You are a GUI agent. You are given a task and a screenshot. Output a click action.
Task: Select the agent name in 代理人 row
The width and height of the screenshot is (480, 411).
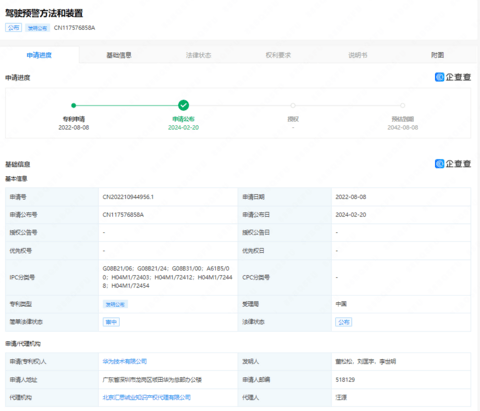pos(341,397)
